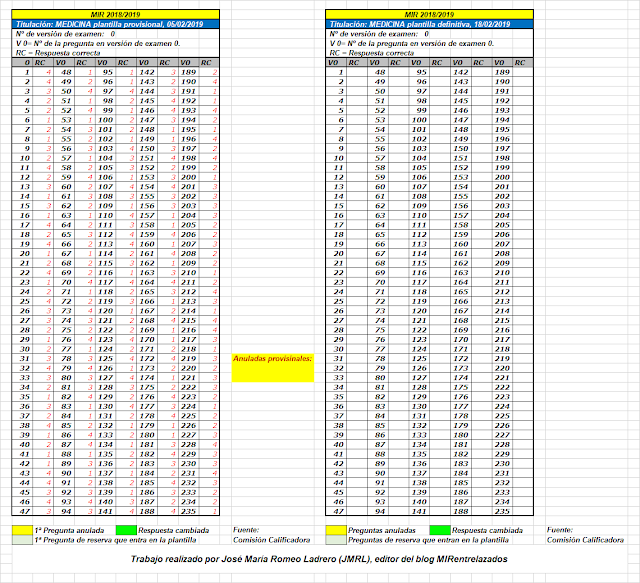Select green swatch beside right-hand 'Respuesta cambiada'
Screen dimensions: 640x583
tap(440, 530)
